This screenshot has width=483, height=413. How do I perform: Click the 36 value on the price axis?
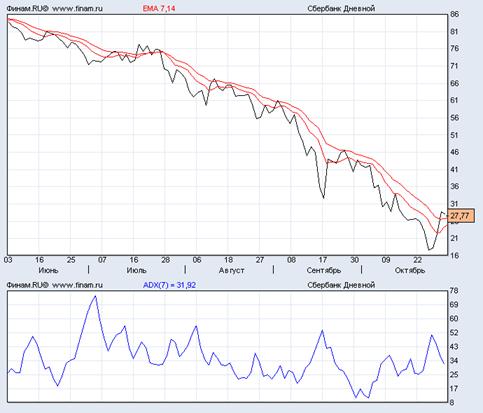[455, 187]
